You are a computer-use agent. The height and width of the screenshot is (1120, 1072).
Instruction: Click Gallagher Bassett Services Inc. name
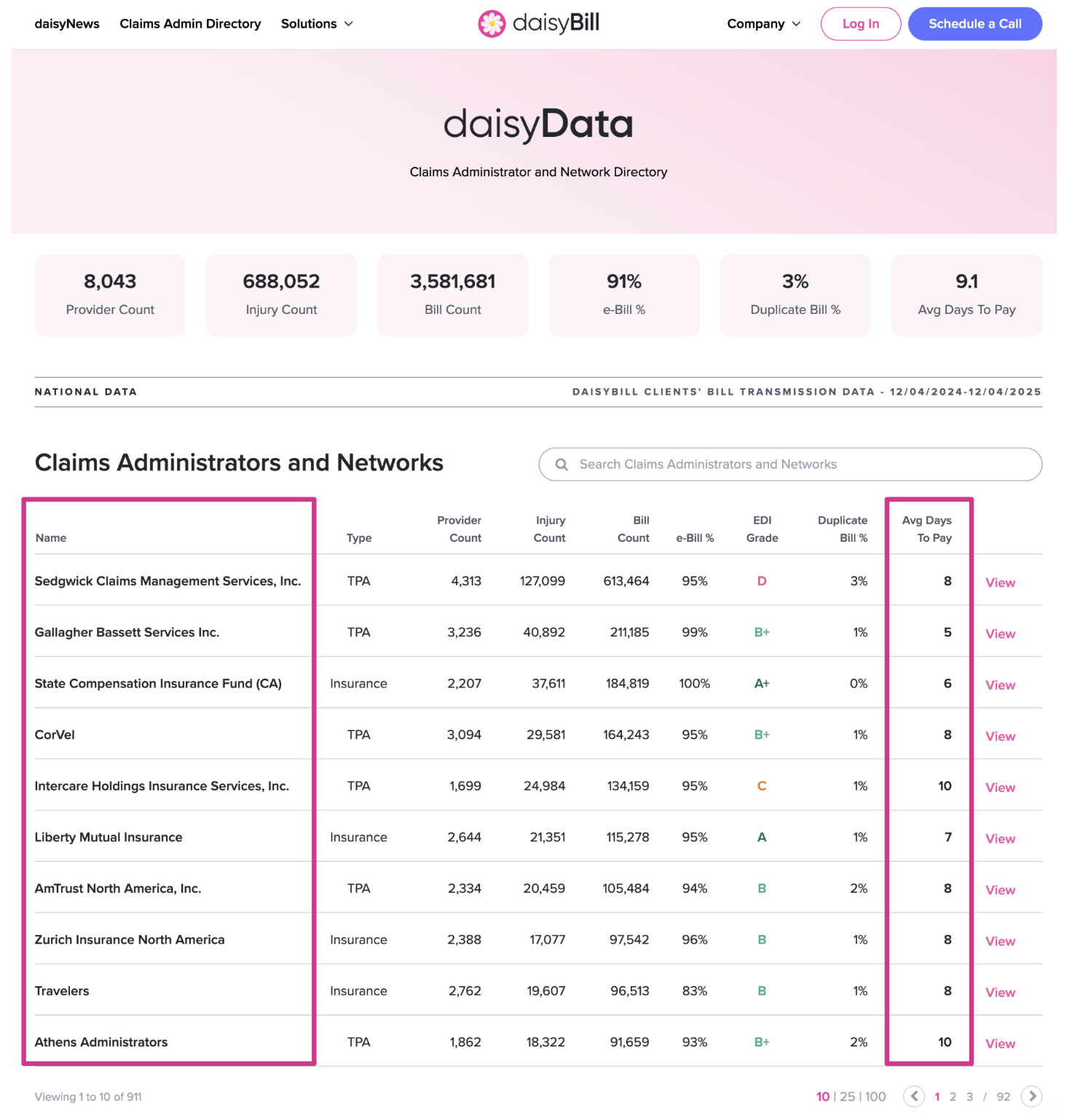point(127,632)
